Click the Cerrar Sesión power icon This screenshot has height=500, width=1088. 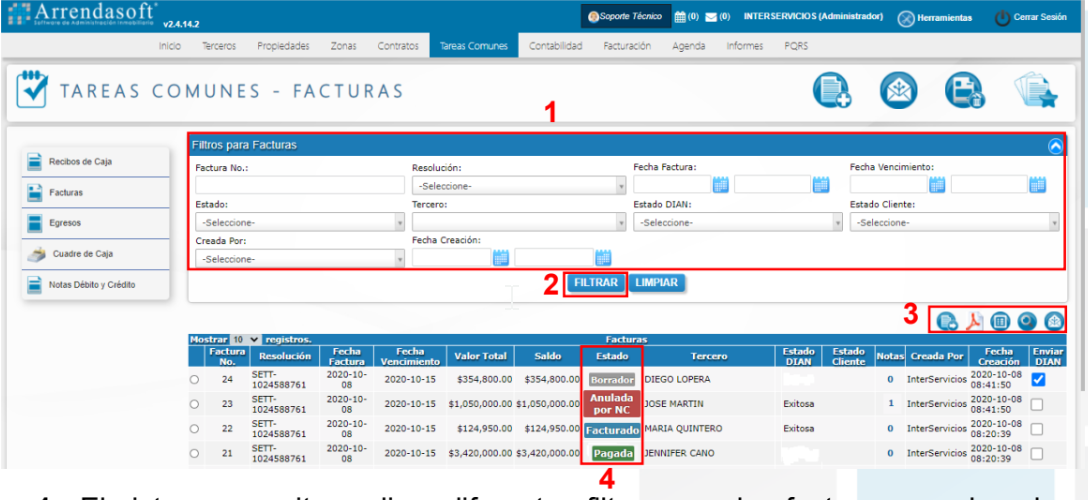[1002, 18]
